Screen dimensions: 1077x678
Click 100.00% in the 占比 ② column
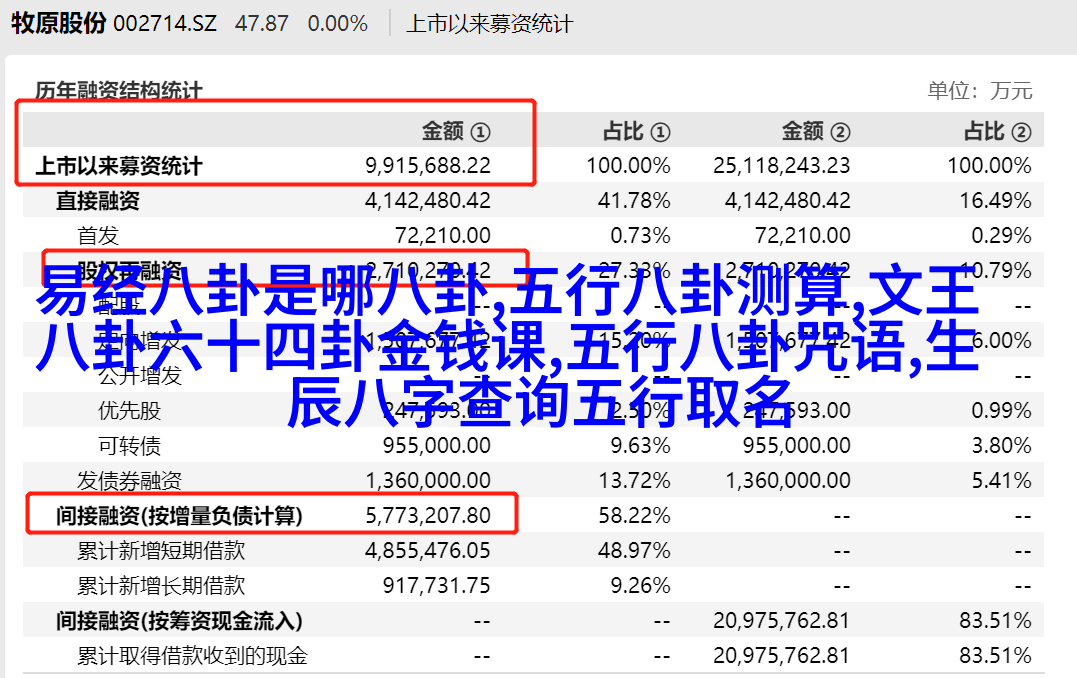[990, 166]
